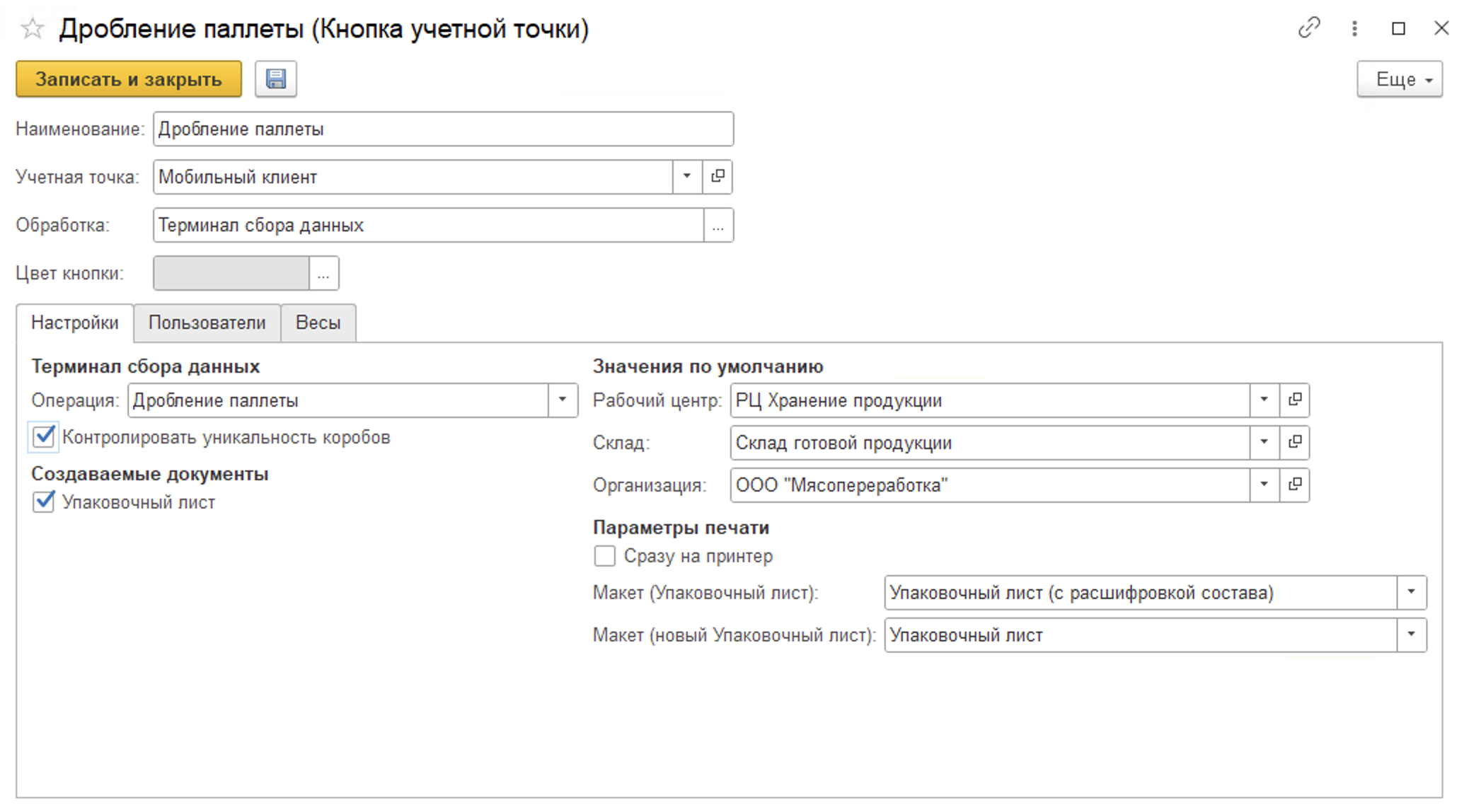This screenshot has height=812, width=1469.
Task: Open Склад item with open icon
Action: pyautogui.click(x=1295, y=443)
